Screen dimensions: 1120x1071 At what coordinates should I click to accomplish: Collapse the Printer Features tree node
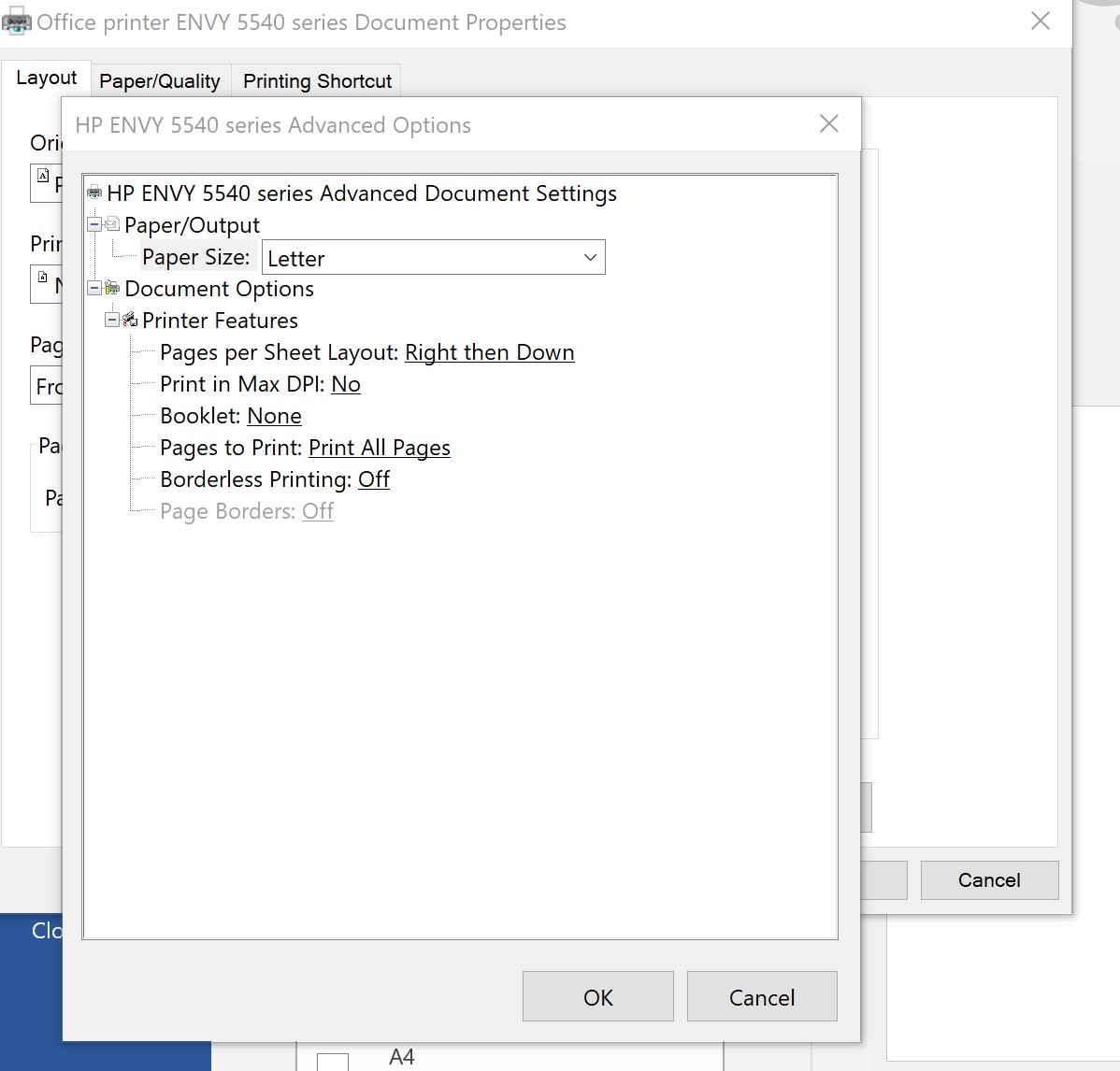112,320
